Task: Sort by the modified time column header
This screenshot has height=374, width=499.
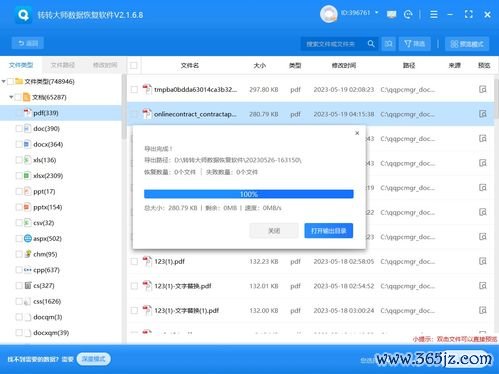Action: [x=344, y=65]
